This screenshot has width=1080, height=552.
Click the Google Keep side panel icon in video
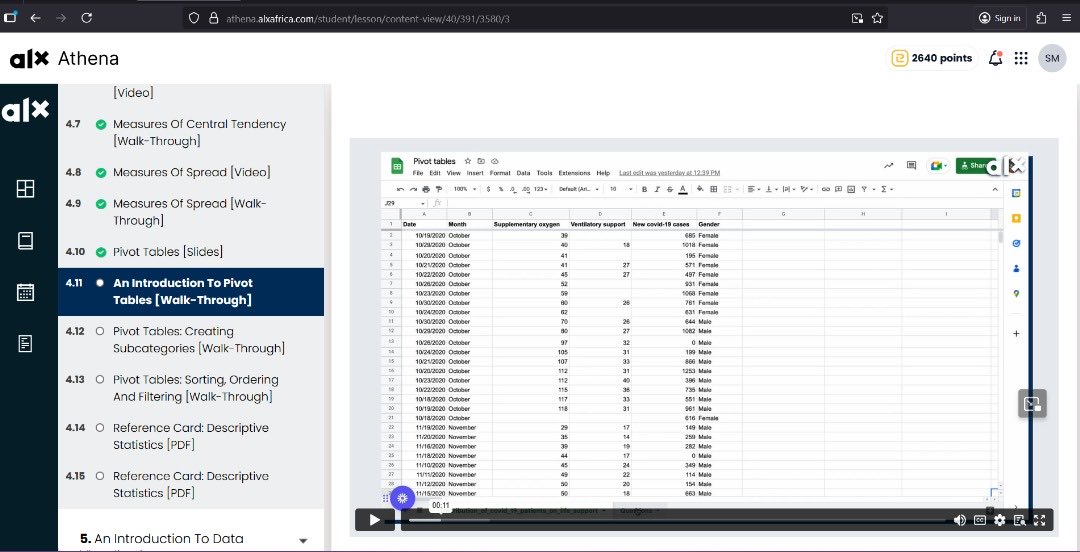point(1016,218)
